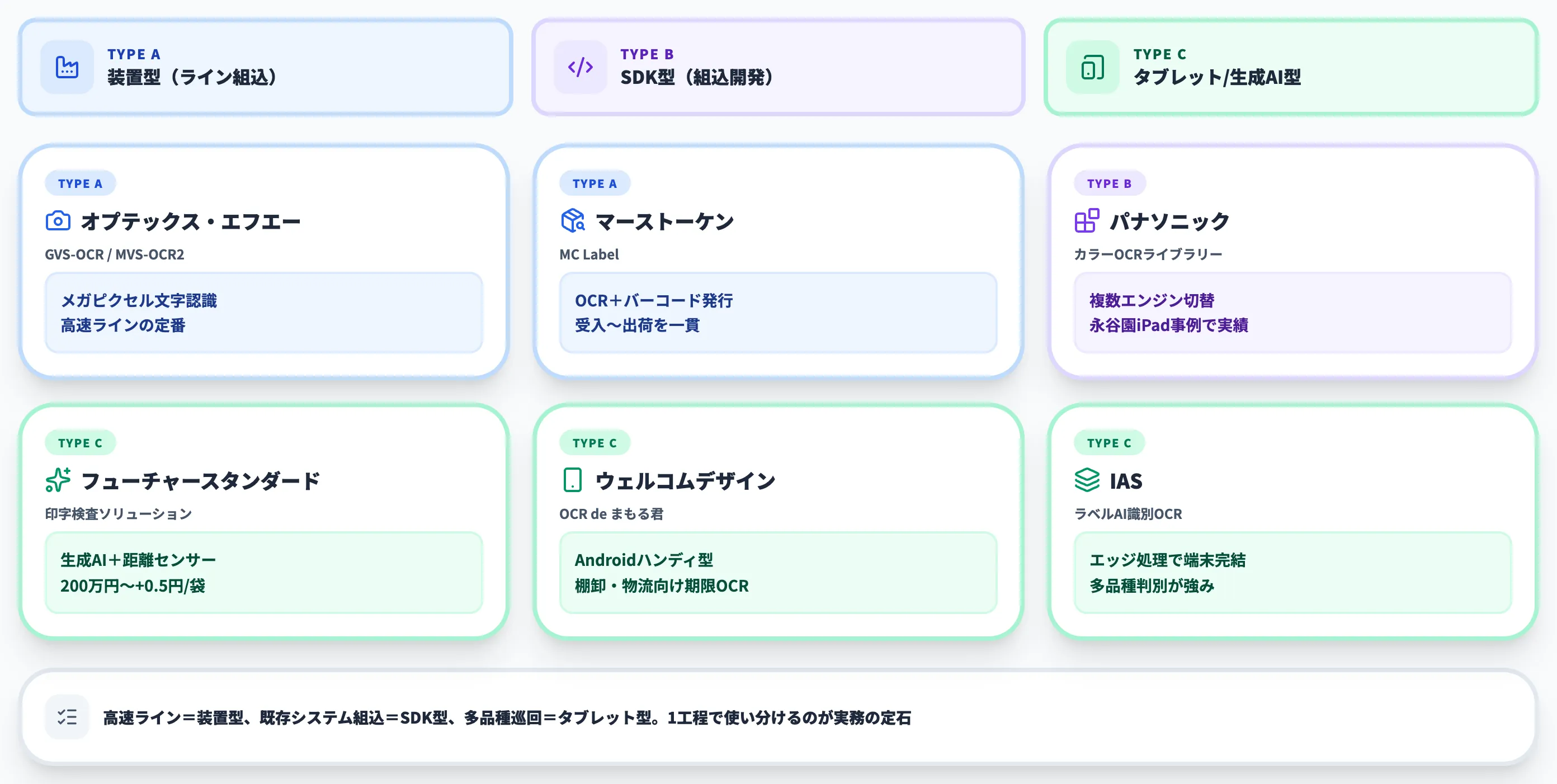This screenshot has width=1557, height=784.
Task: Click the MC Label product name
Action: pos(588,254)
